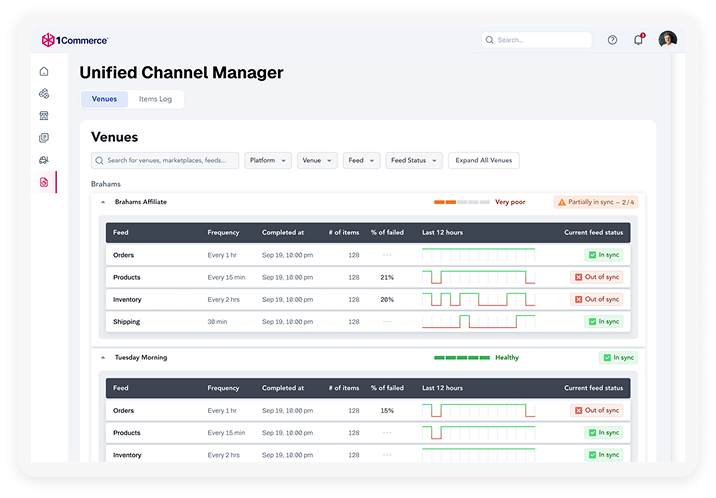This screenshot has height=498, width=716.
Task: Click the 1Commerce logo
Action: pos(75,40)
